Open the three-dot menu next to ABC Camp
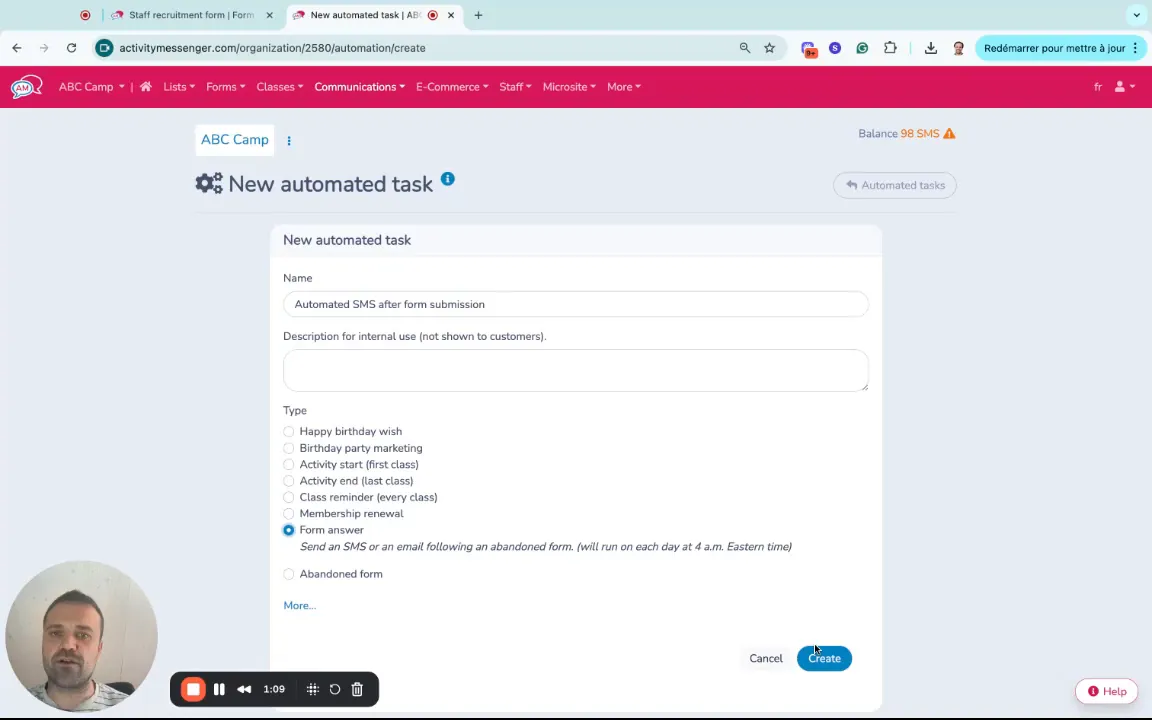 289,141
